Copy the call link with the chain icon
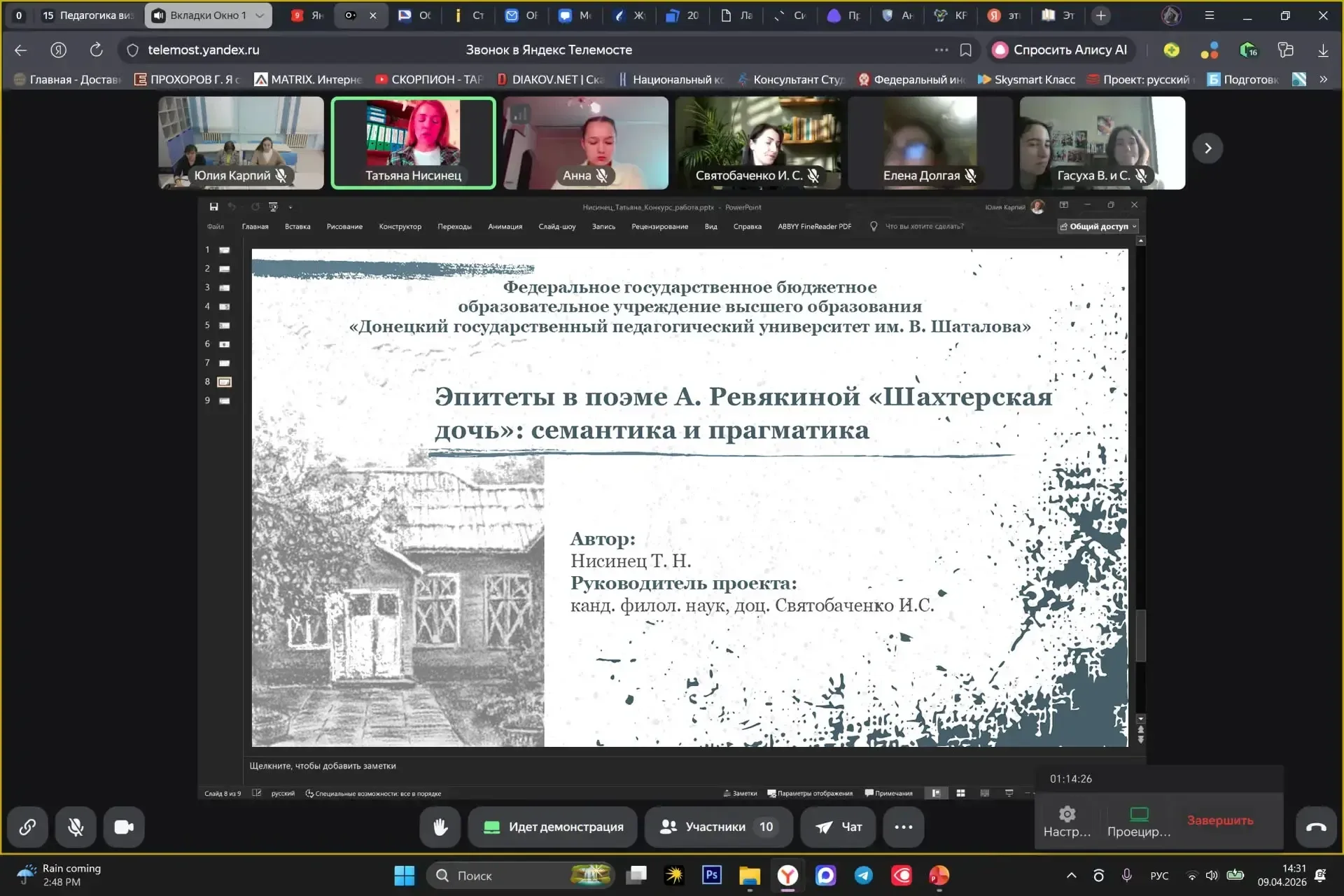This screenshot has width=1344, height=896. click(27, 827)
